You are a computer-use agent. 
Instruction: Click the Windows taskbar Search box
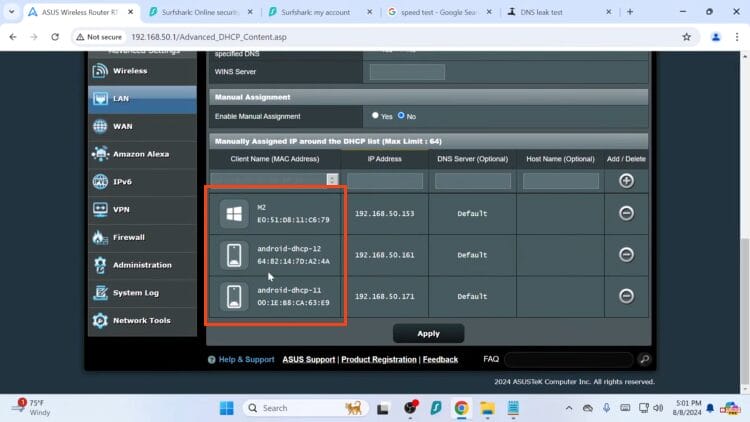305,408
